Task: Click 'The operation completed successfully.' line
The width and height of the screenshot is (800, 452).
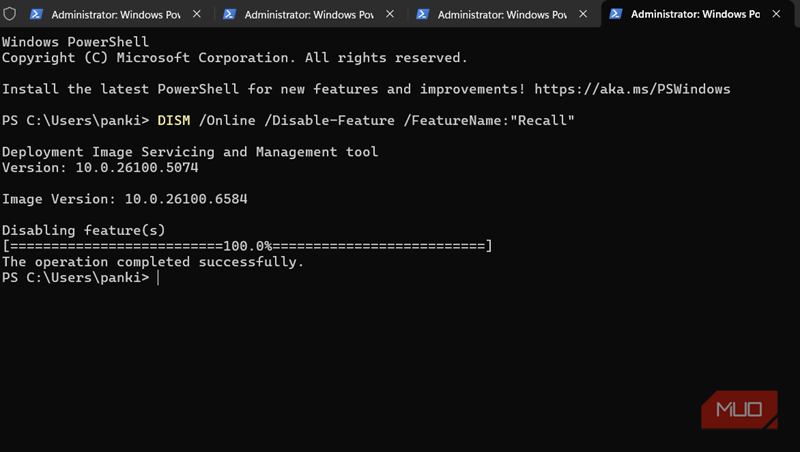Action: click(x=153, y=262)
